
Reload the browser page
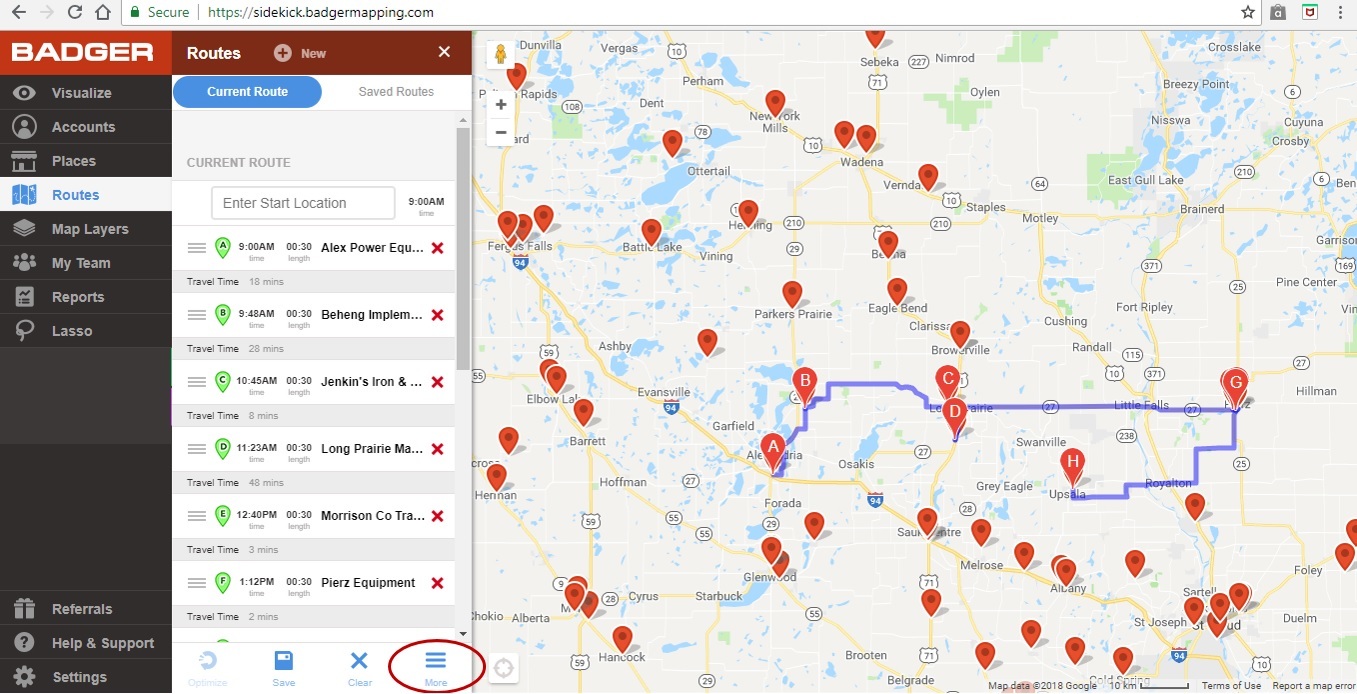click(75, 13)
